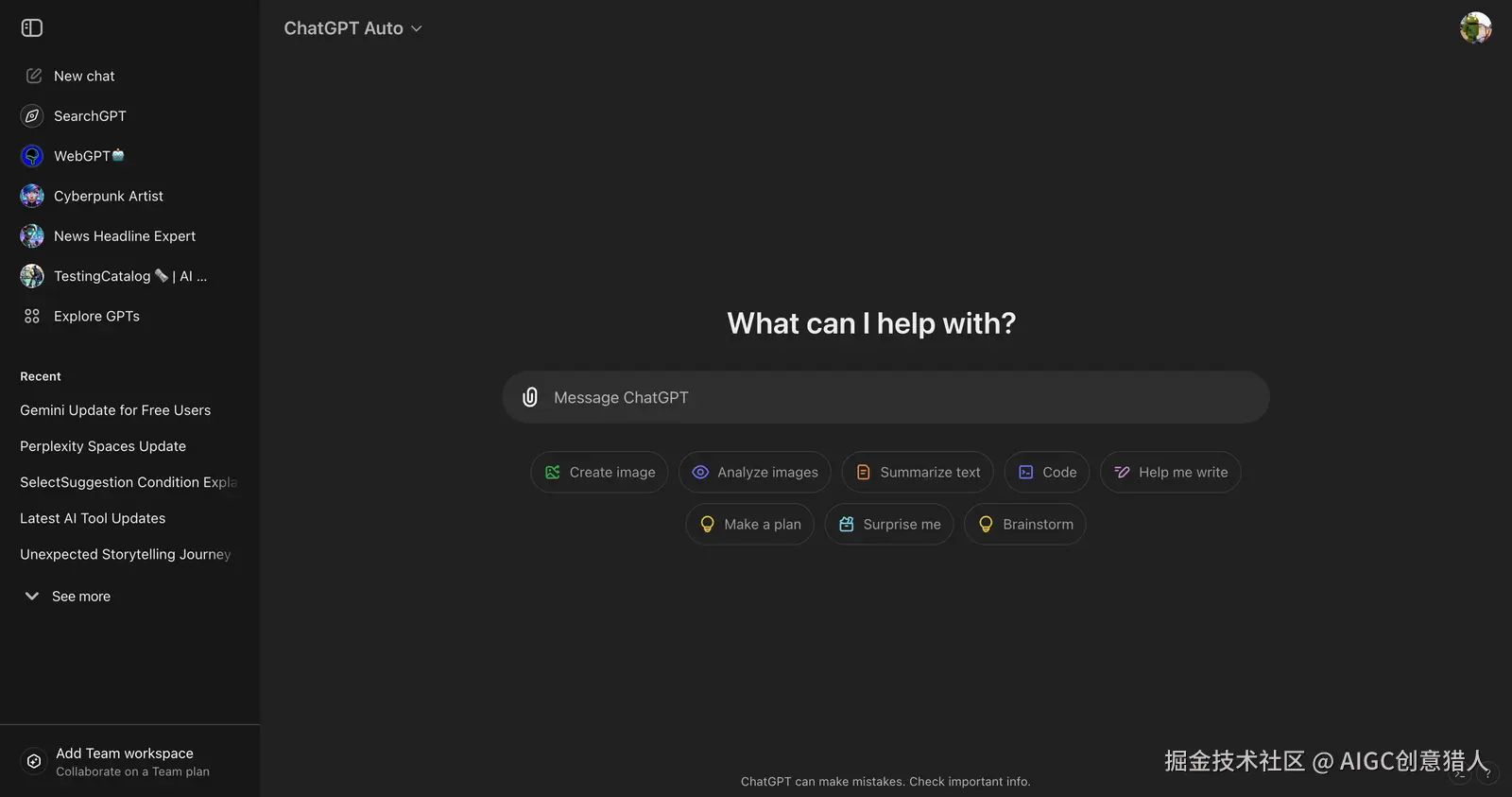Click the Surprise me suggestion
Image resolution: width=1512 pixels, height=797 pixels.
point(889,524)
